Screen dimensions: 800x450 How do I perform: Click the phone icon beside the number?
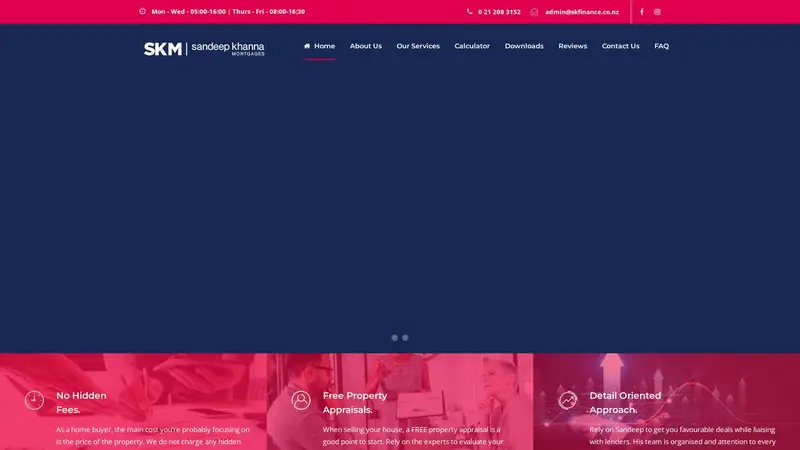coord(469,11)
